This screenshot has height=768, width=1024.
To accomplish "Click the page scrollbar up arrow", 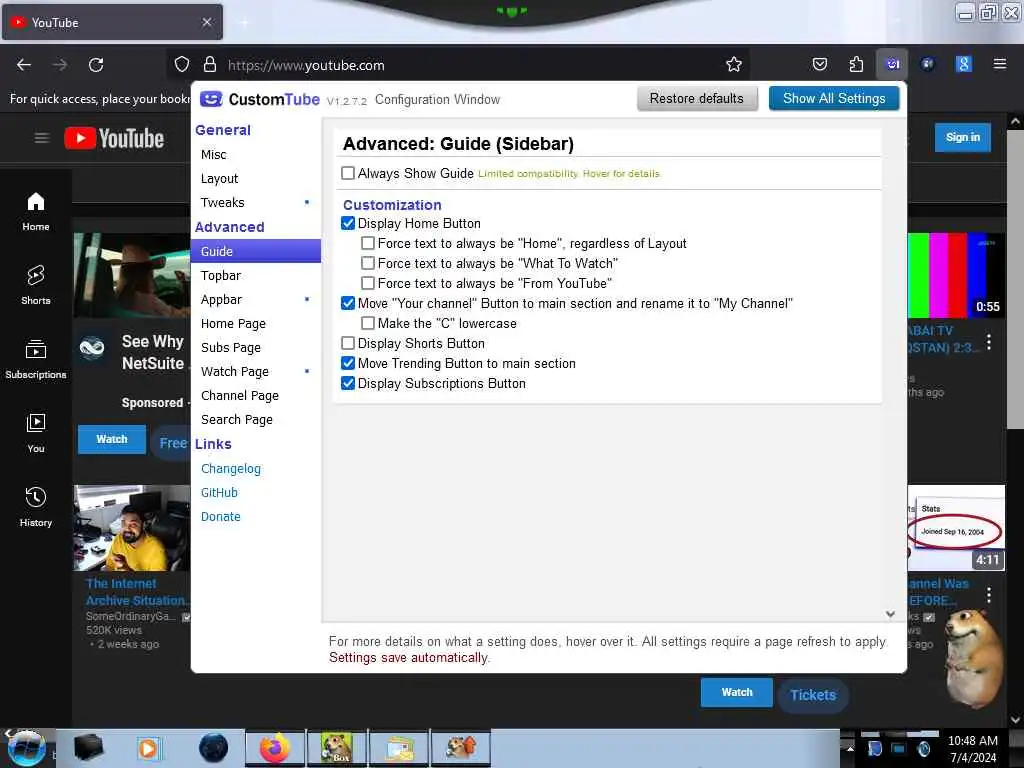I will click(1015, 121).
